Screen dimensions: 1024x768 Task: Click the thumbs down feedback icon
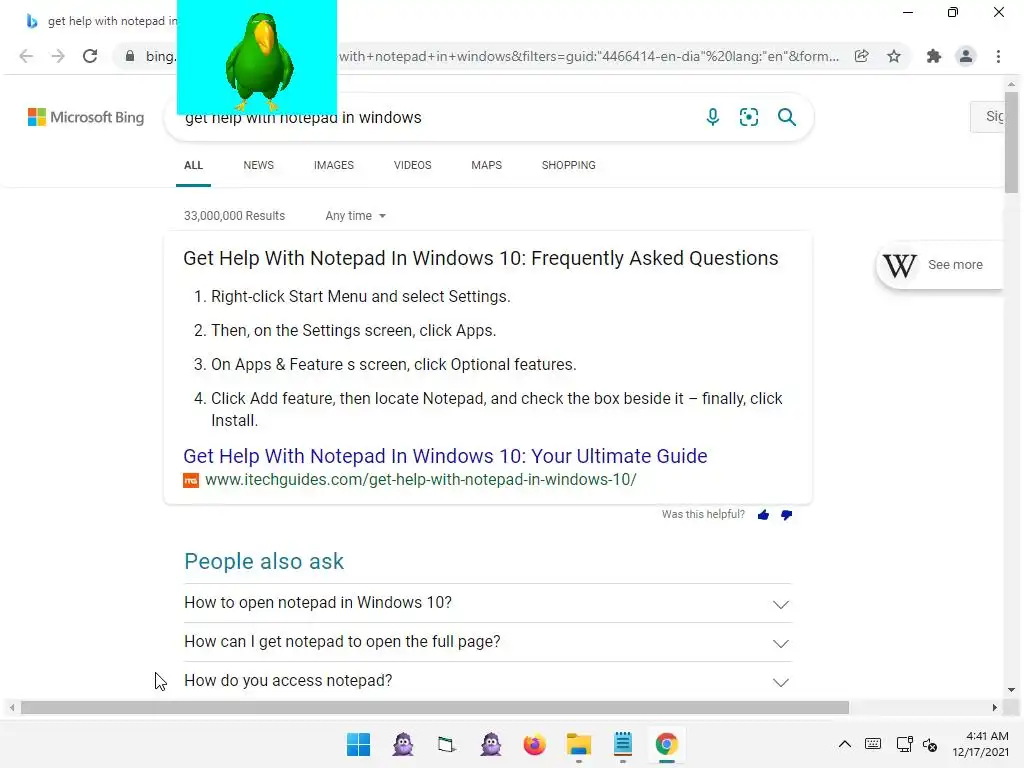click(786, 515)
